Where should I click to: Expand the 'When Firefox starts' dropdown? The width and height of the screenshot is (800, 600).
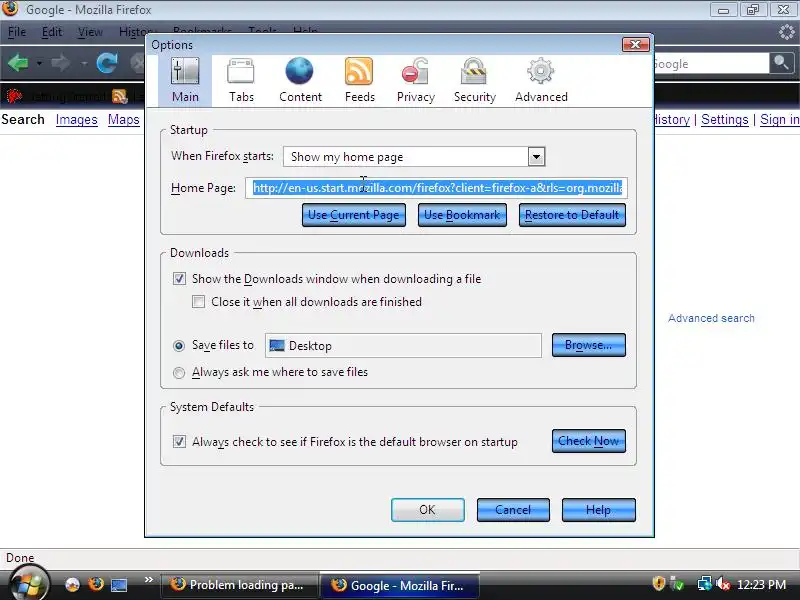(536, 157)
